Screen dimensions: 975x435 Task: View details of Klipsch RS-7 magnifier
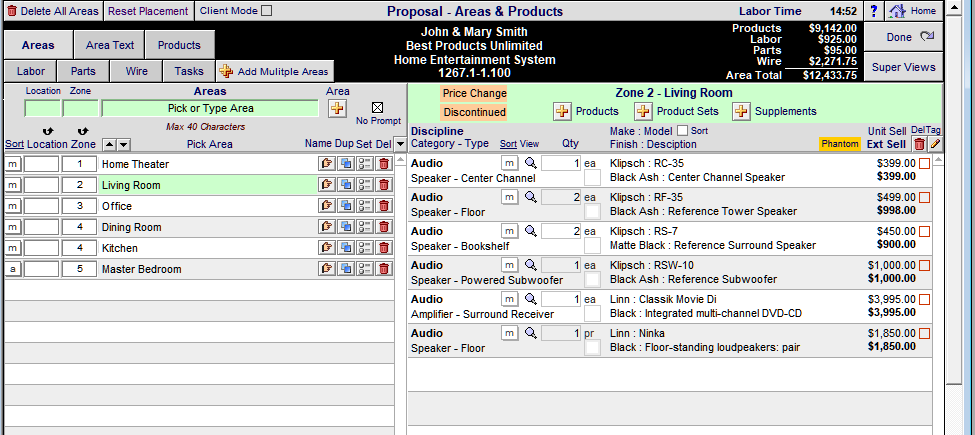pyautogui.click(x=530, y=231)
